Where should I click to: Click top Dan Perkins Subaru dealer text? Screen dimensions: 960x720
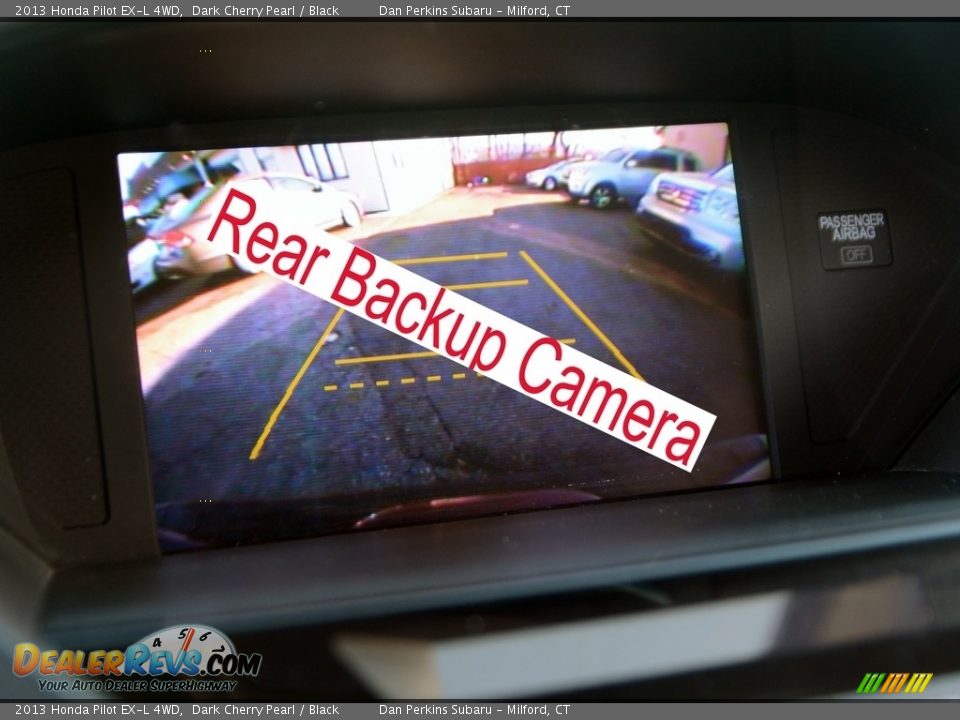point(474,10)
